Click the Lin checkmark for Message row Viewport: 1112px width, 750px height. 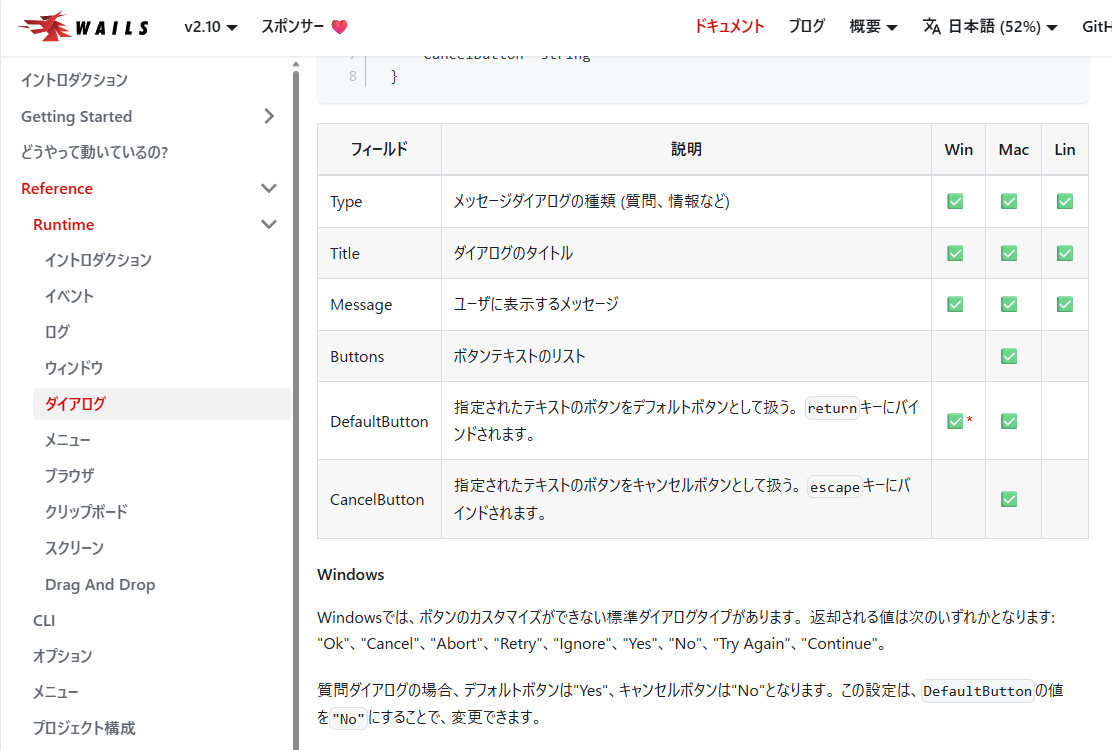[x=1064, y=304]
